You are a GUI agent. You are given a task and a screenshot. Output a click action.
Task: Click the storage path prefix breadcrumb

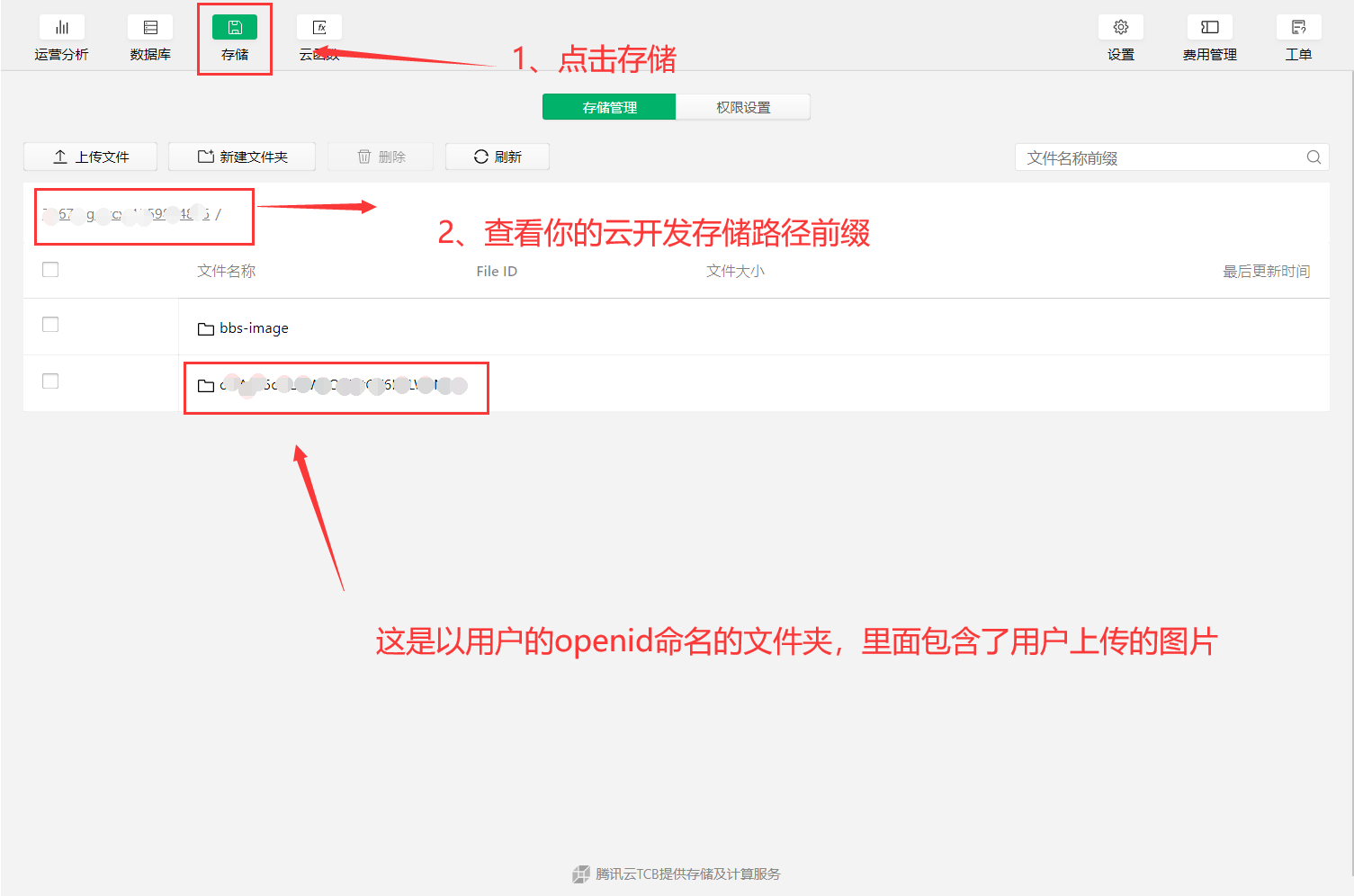127,214
